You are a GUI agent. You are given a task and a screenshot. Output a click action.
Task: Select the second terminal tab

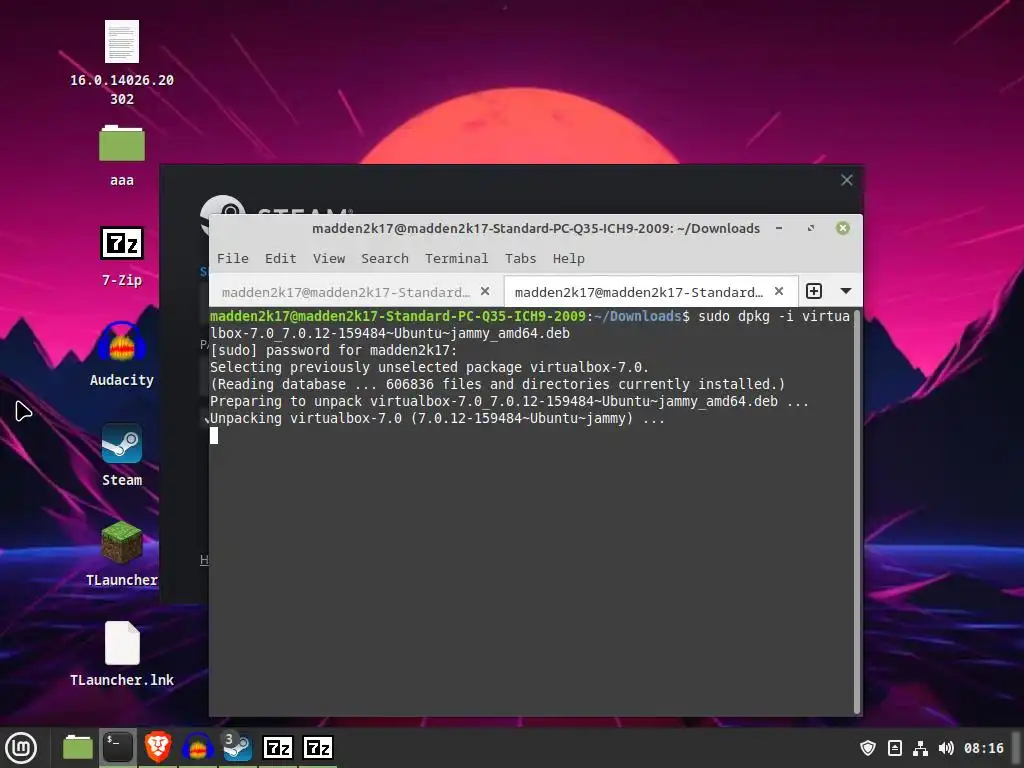pos(650,291)
